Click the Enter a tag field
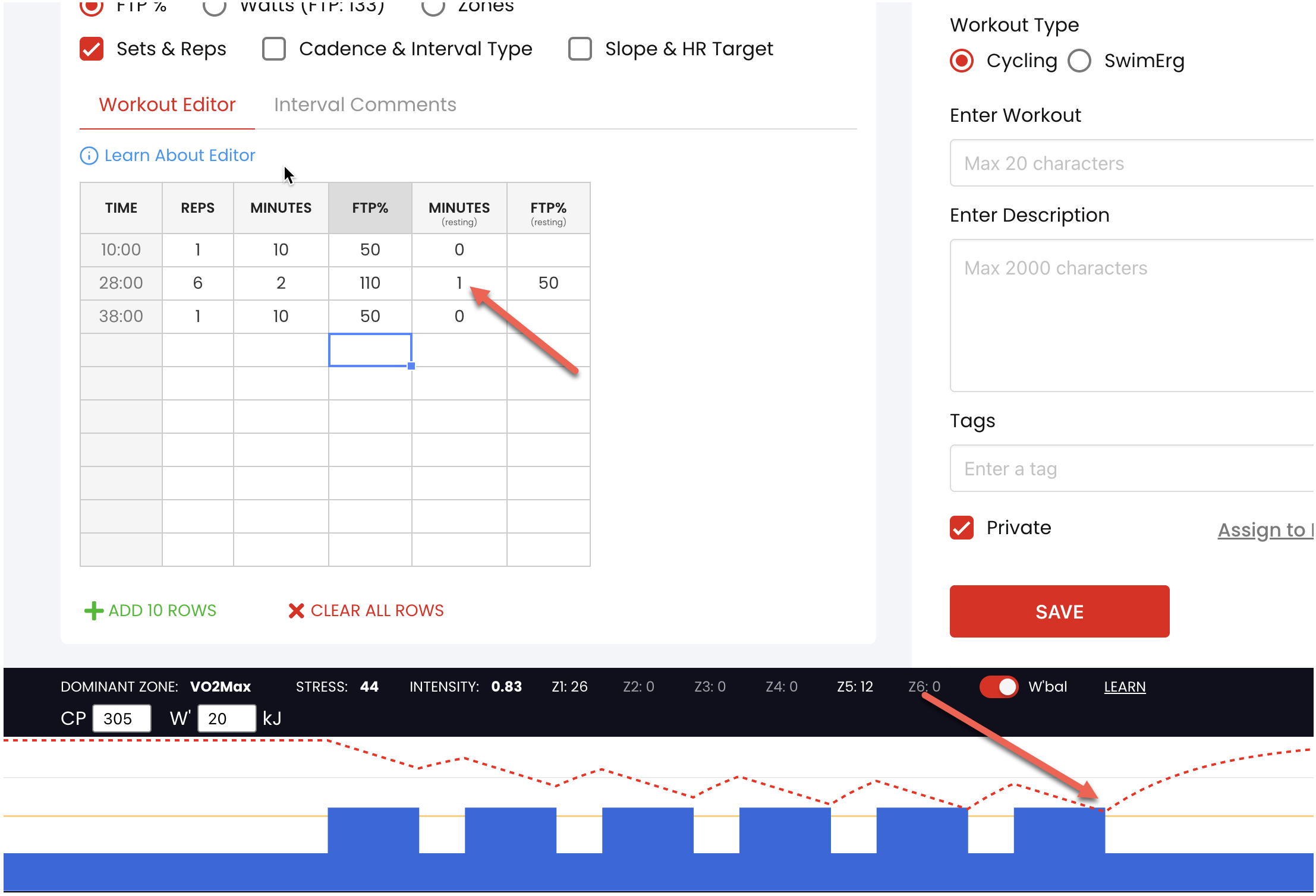Viewport: 1316px width, 896px height. tap(1132, 468)
